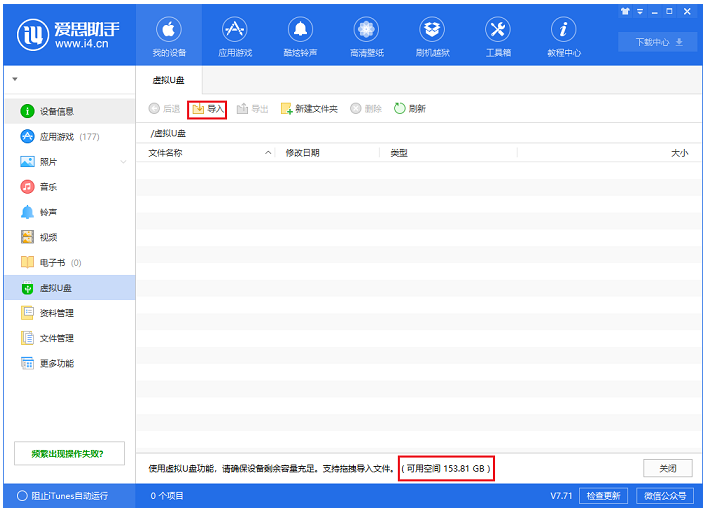Toggle 阻止iTunes自动运行 option
Image resolution: width=705 pixels, height=512 pixels.
click(x=62, y=496)
